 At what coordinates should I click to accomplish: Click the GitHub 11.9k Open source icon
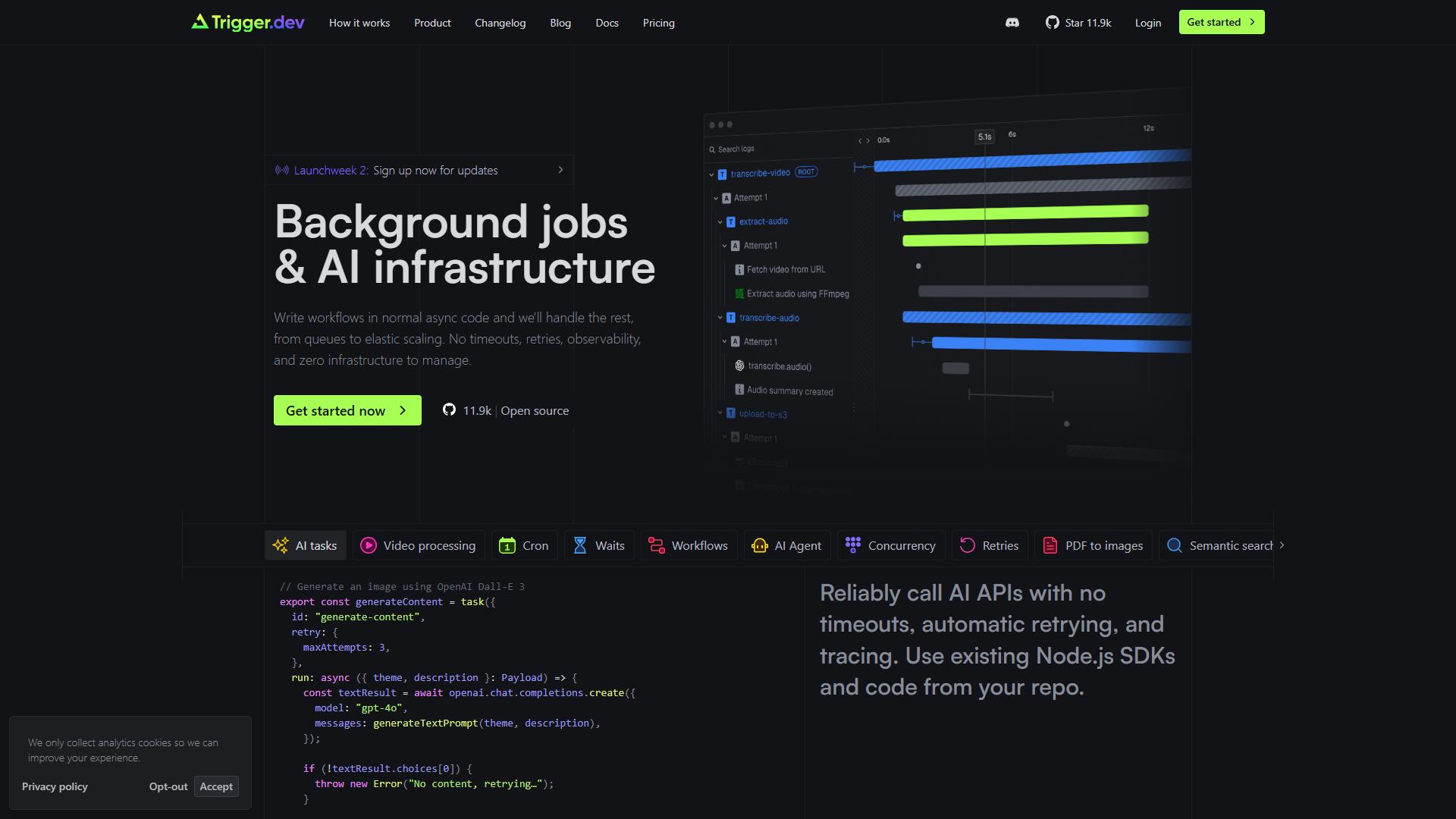449,410
